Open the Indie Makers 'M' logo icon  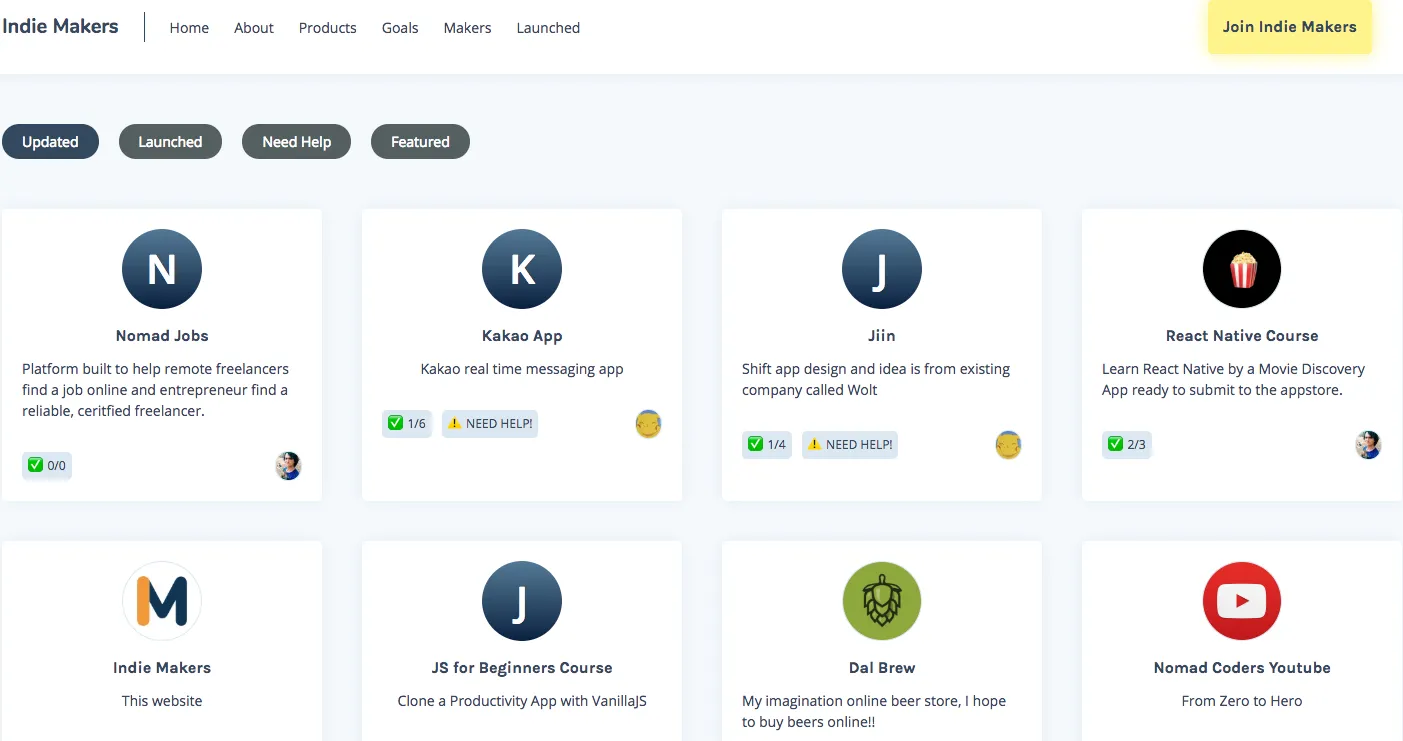[x=162, y=601]
